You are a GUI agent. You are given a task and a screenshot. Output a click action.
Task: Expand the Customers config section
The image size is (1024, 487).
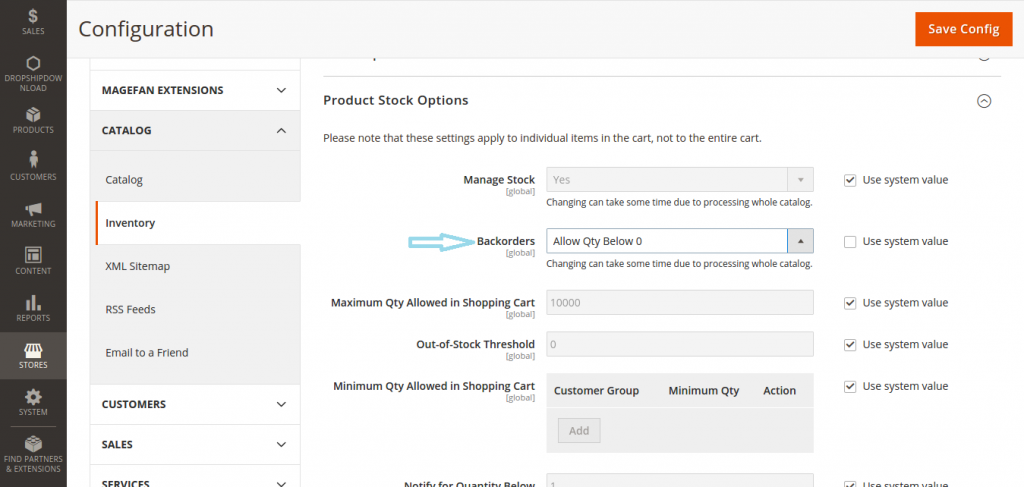tap(195, 404)
